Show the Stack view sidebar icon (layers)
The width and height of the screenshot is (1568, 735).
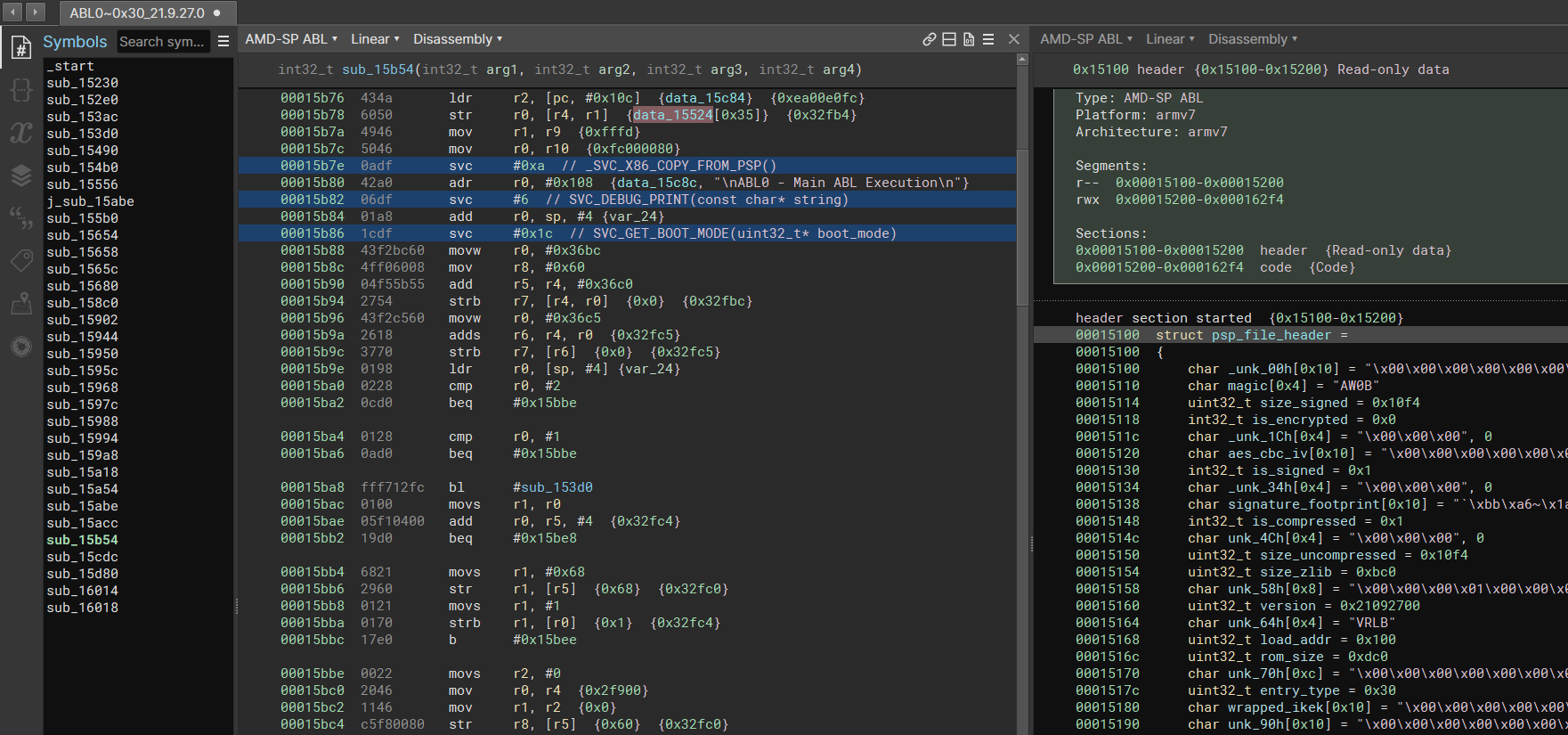[20, 176]
